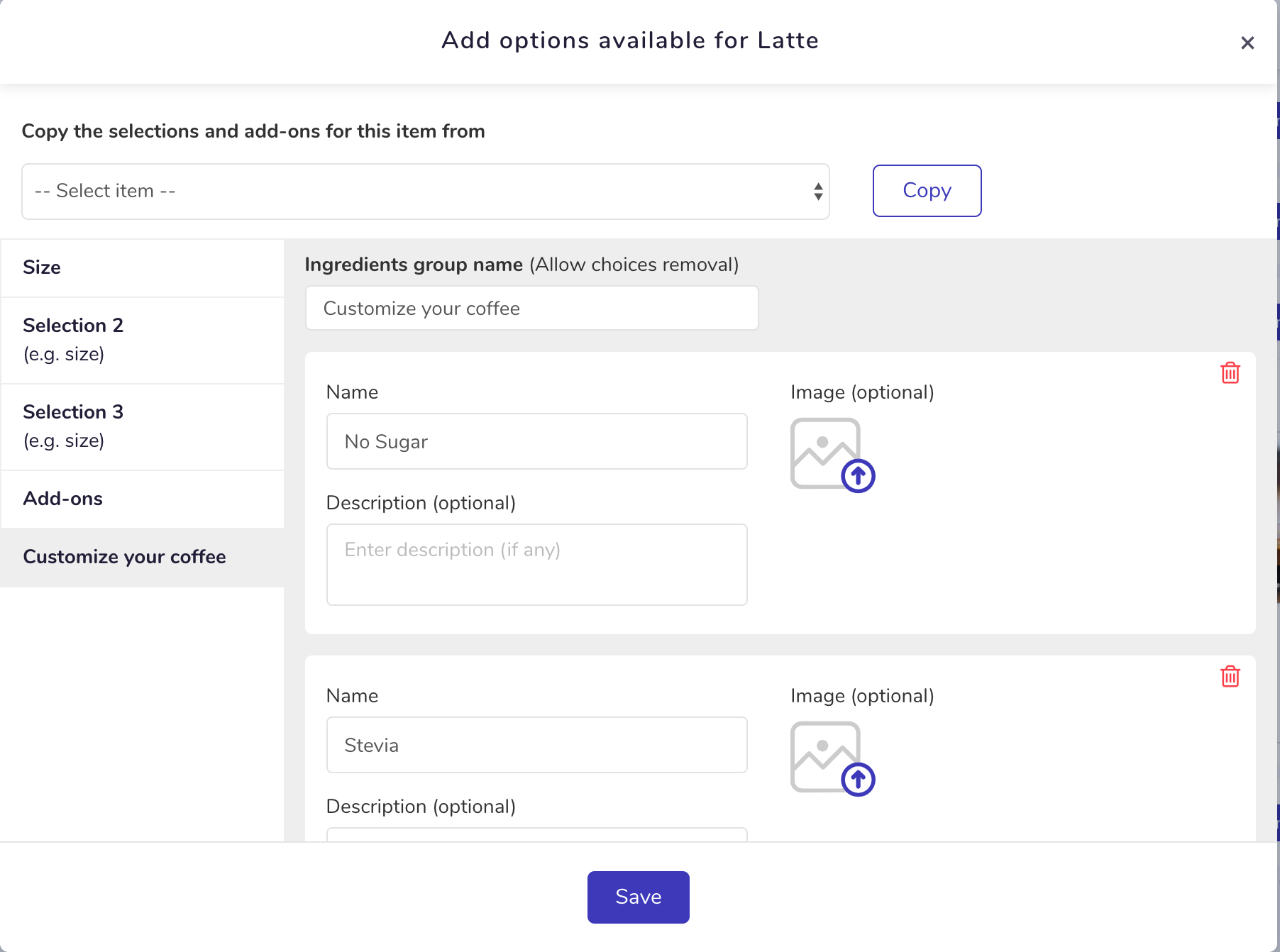Click the Copy button
This screenshot has width=1280, height=952.
click(x=927, y=191)
